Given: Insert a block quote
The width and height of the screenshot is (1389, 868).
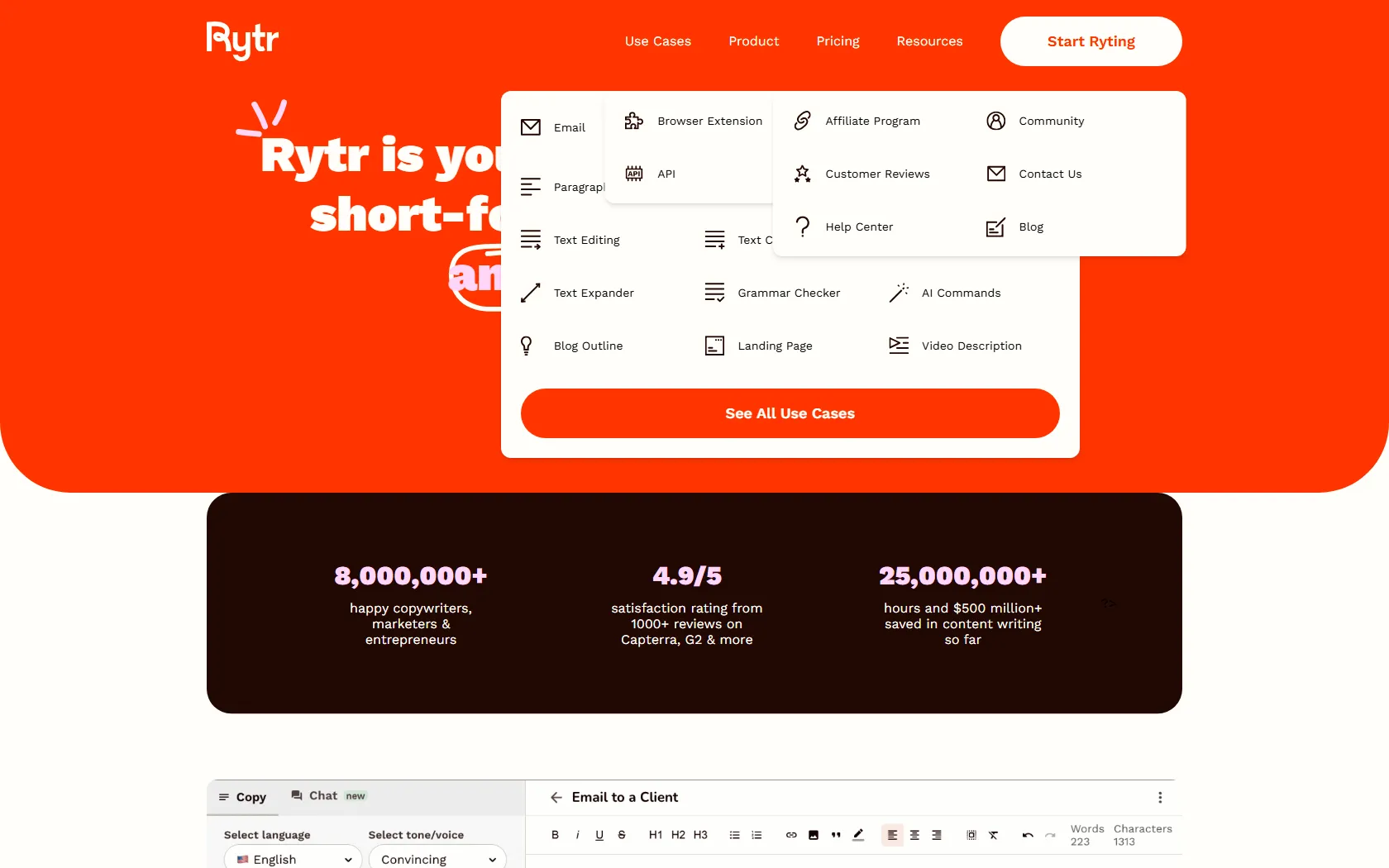Looking at the screenshot, I should coord(836,835).
